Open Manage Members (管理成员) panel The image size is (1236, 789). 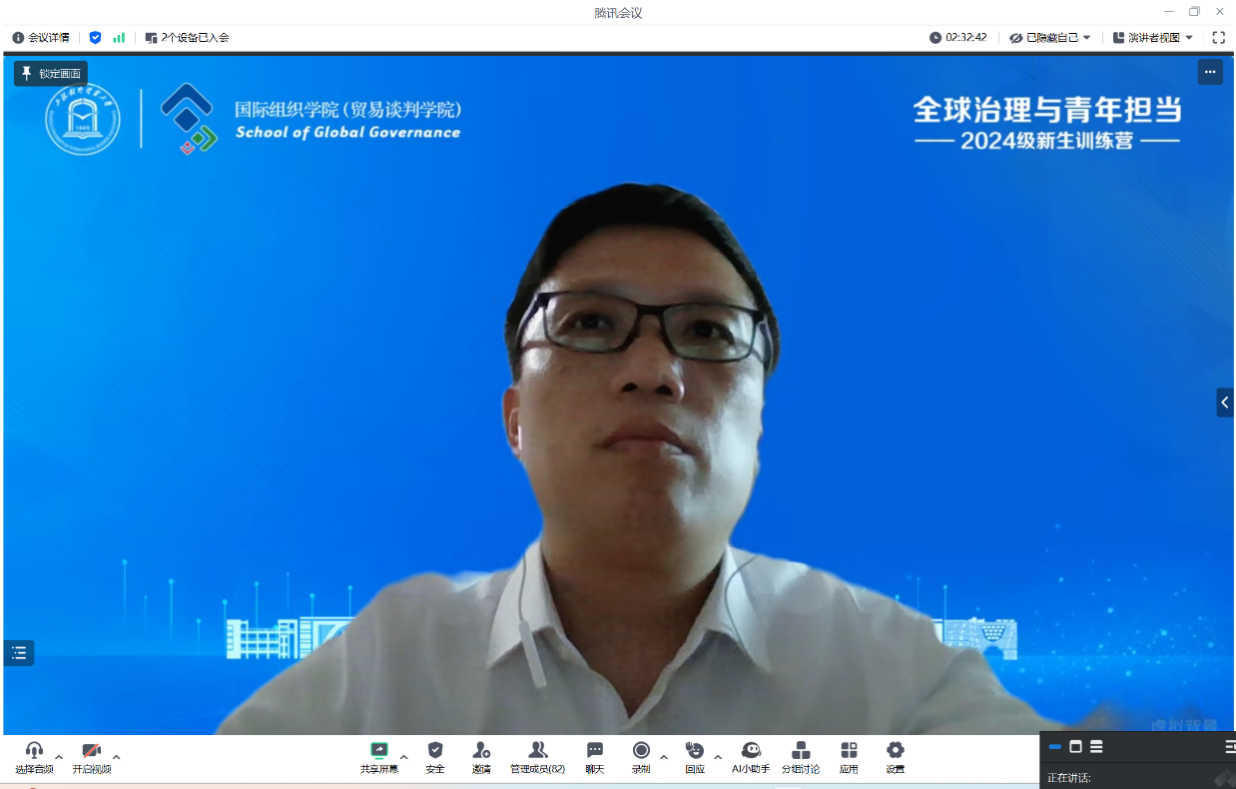coord(537,757)
